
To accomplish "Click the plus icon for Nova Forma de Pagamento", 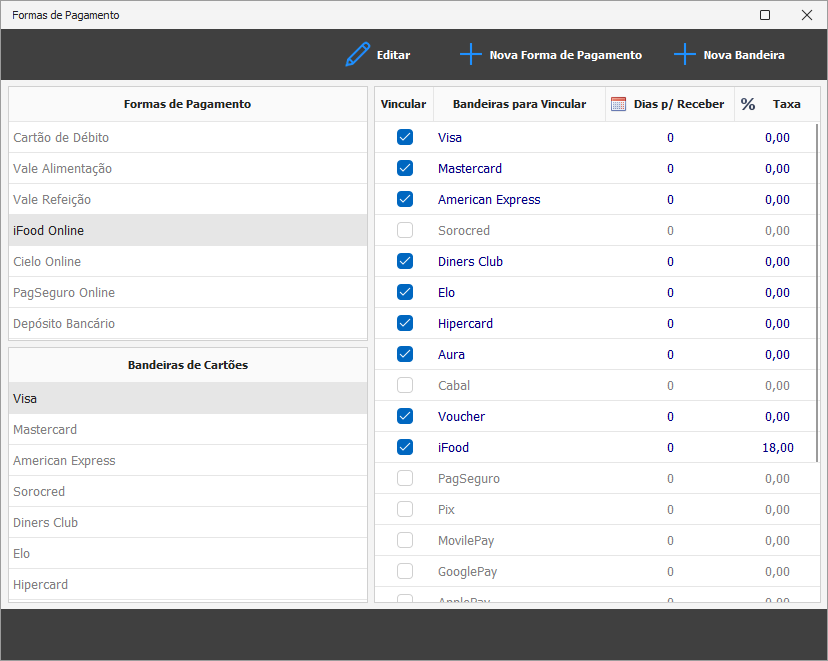I will pos(470,55).
